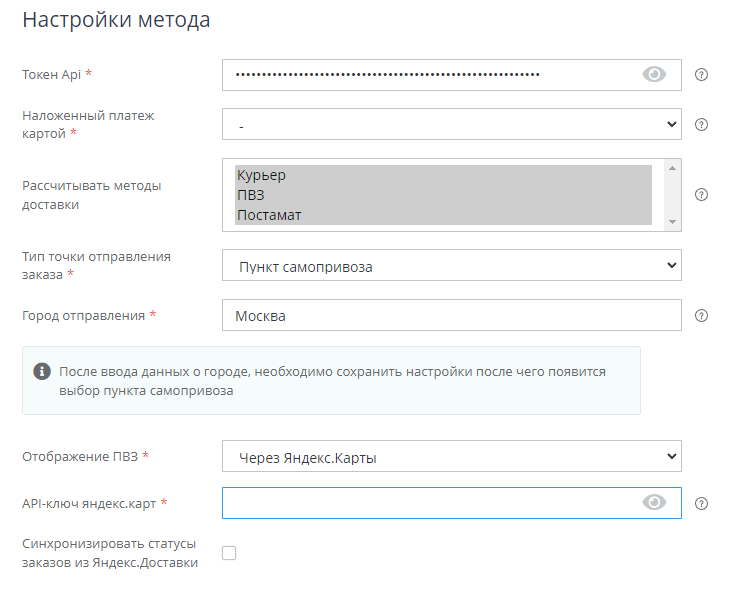This screenshot has width=740, height=590.
Task: Click help icon beside API-ключ яндекс.карт
Action: 701,503
